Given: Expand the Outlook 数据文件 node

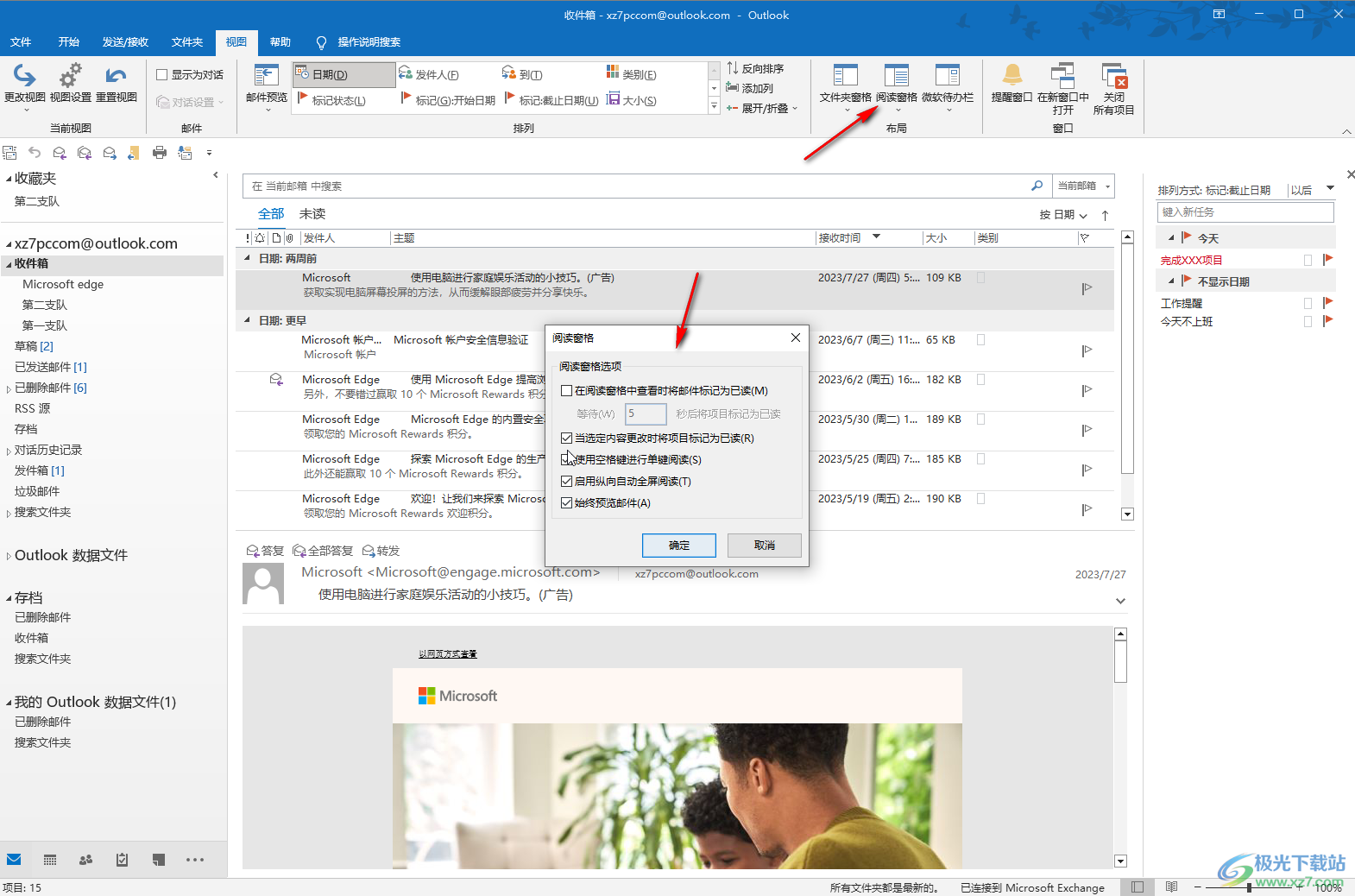Looking at the screenshot, I should click(x=9, y=556).
